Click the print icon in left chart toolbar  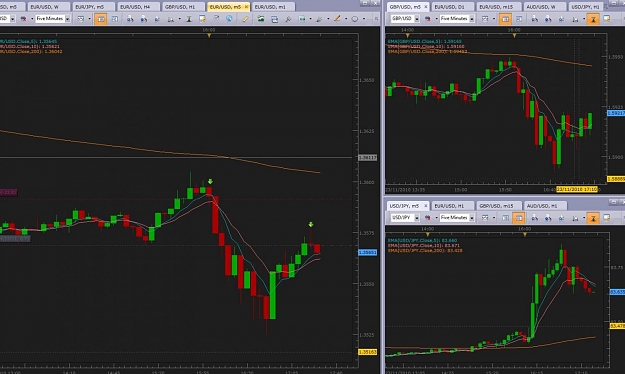tap(274, 19)
